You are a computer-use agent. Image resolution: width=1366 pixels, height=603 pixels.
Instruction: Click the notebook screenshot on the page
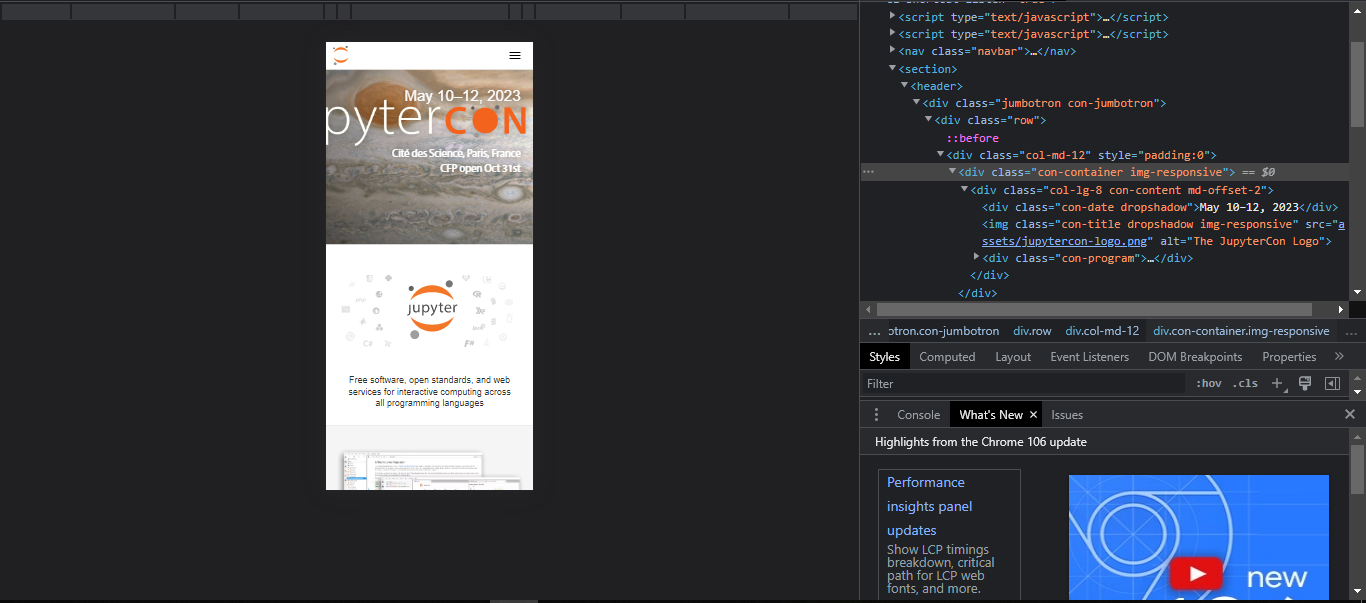[x=430, y=470]
